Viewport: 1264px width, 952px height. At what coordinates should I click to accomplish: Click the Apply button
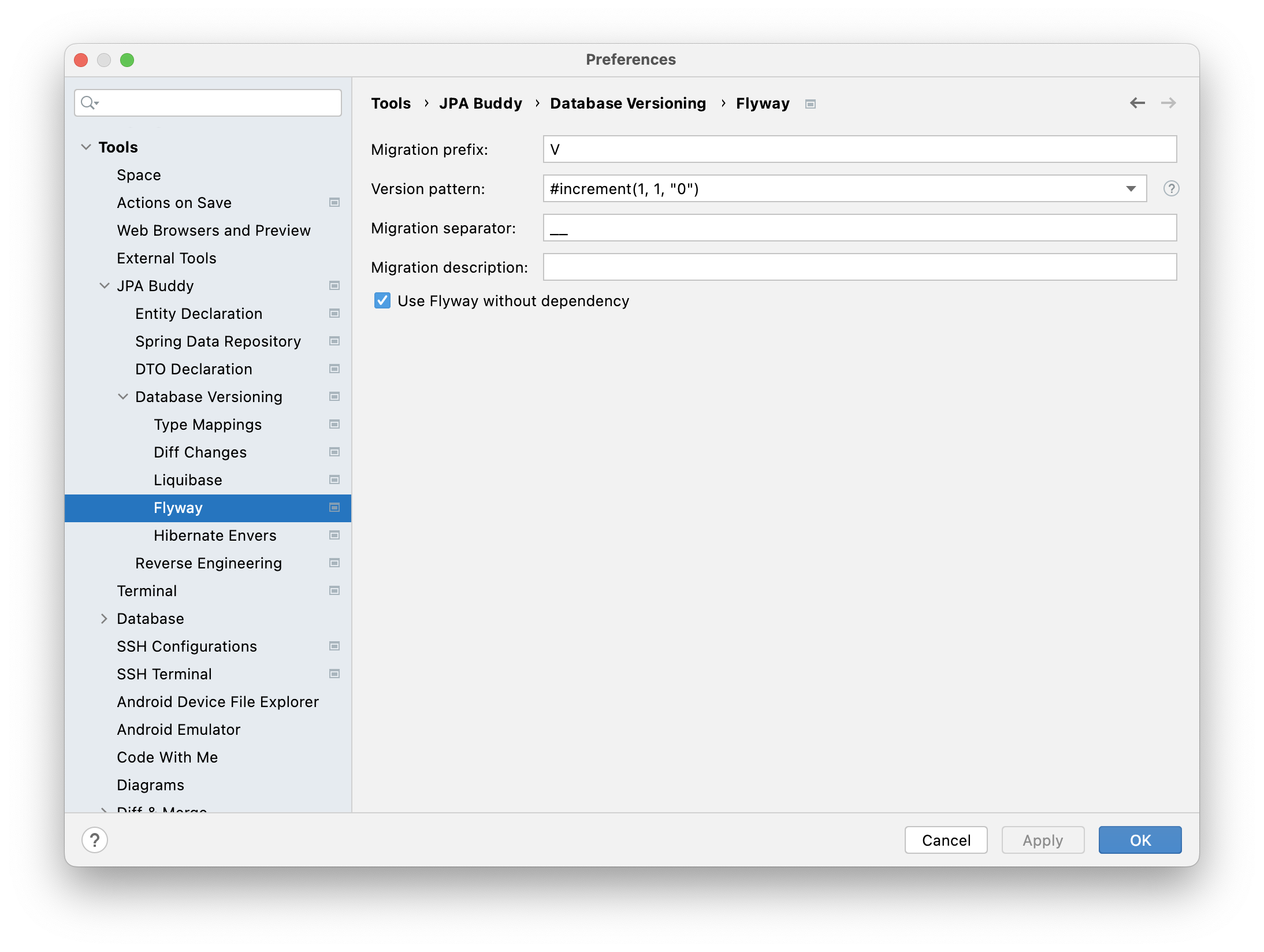click(x=1043, y=840)
